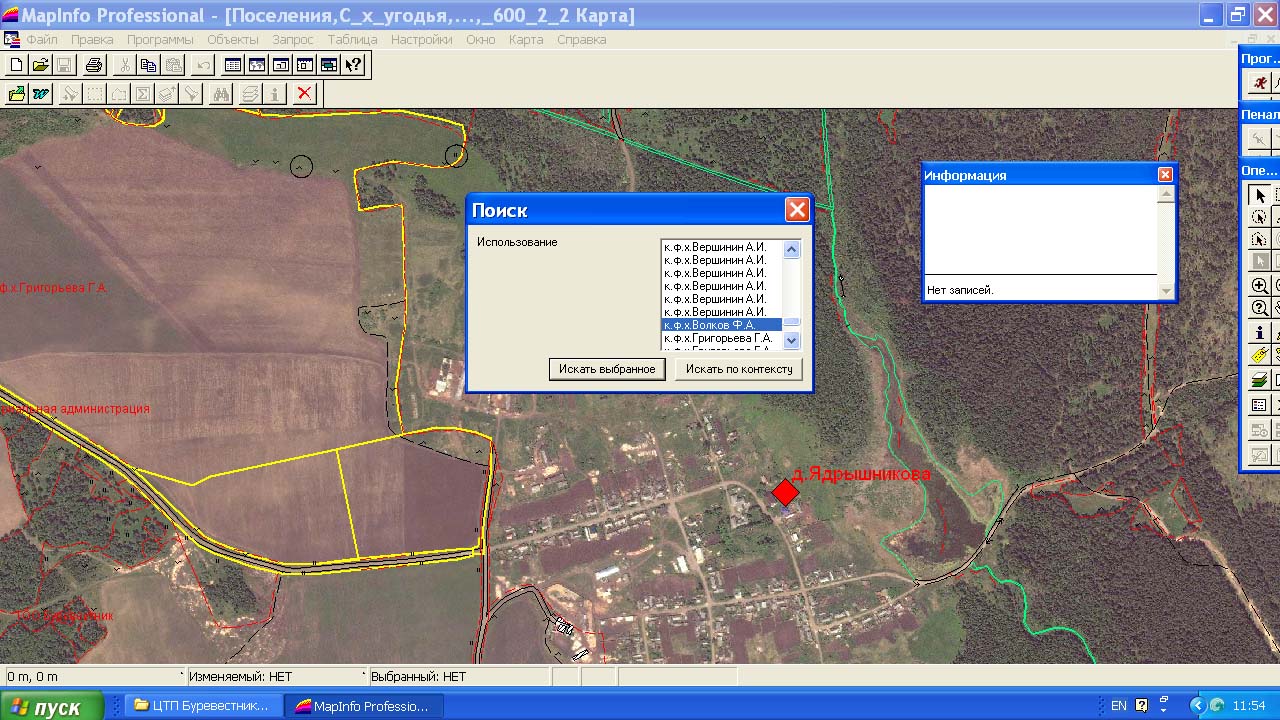Select the arrow Select tool in side palette
This screenshot has height=720, width=1280.
[x=1260, y=196]
